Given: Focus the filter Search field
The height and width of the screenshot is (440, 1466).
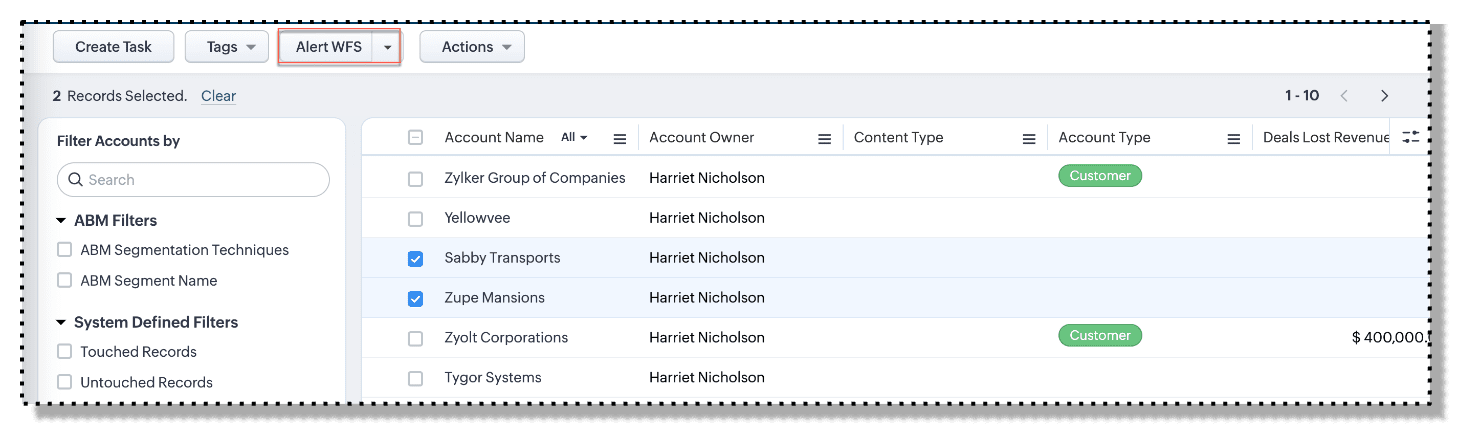Looking at the screenshot, I should (200, 180).
